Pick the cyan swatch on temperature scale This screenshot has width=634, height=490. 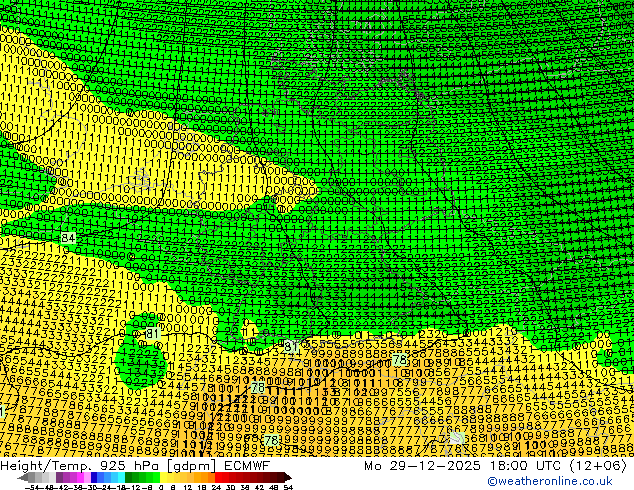coord(121,478)
